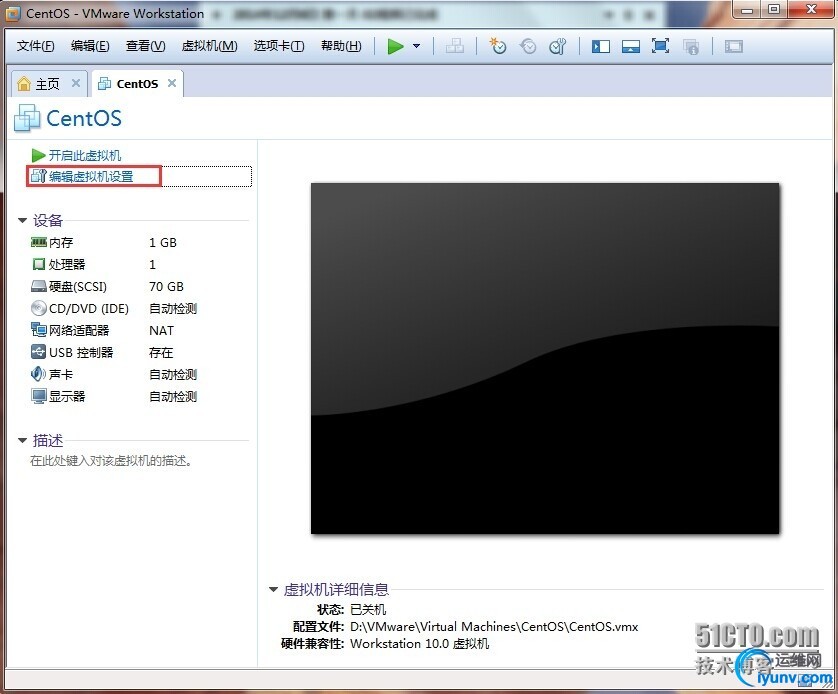The height and width of the screenshot is (694, 838).
Task: Open the 选项卡(T) menu
Action: point(279,46)
